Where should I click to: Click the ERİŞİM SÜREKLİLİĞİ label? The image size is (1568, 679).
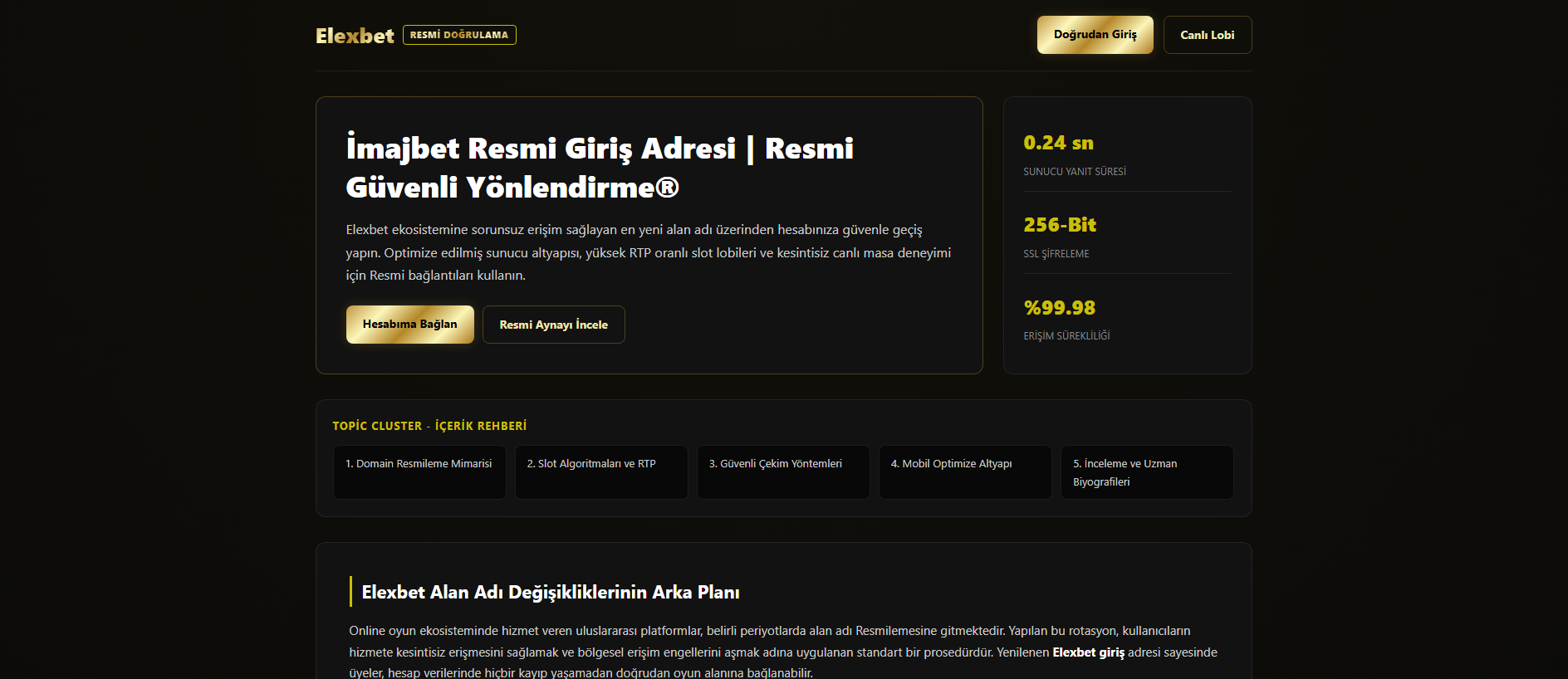[x=1066, y=336]
